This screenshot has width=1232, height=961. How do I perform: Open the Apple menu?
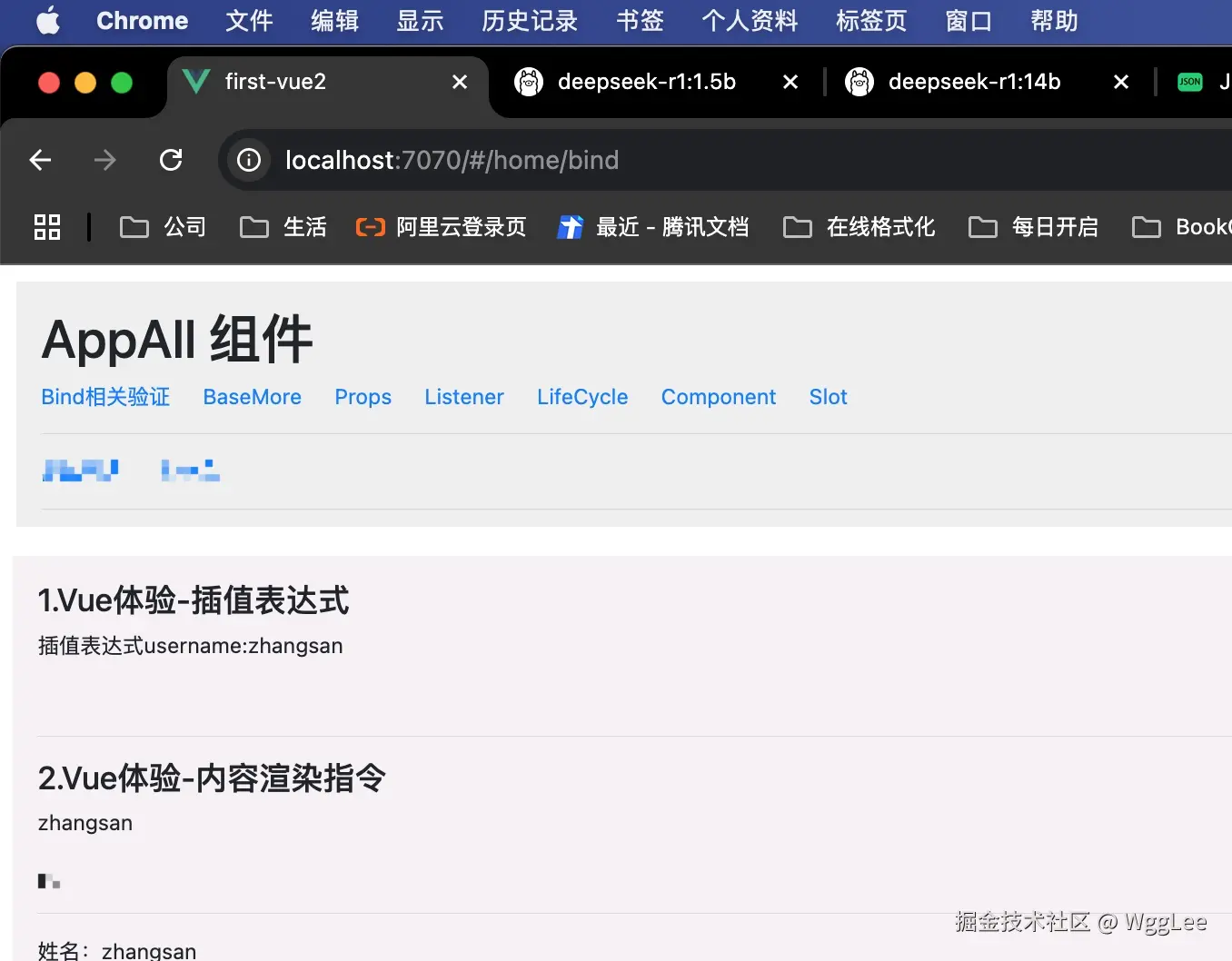click(x=49, y=20)
